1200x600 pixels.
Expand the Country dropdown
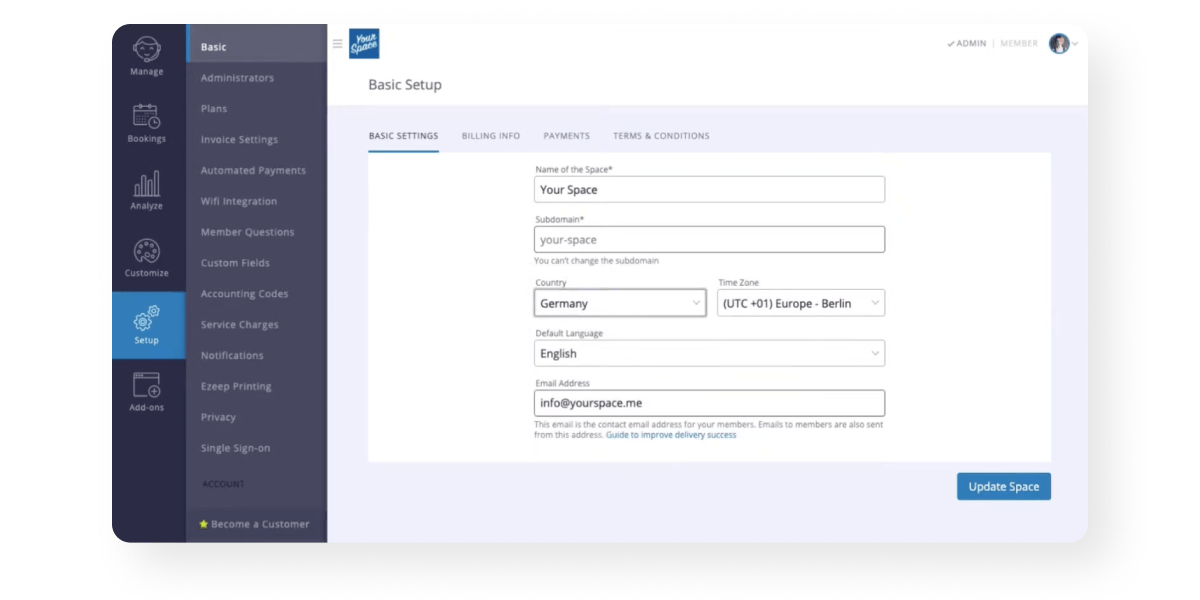pos(620,303)
